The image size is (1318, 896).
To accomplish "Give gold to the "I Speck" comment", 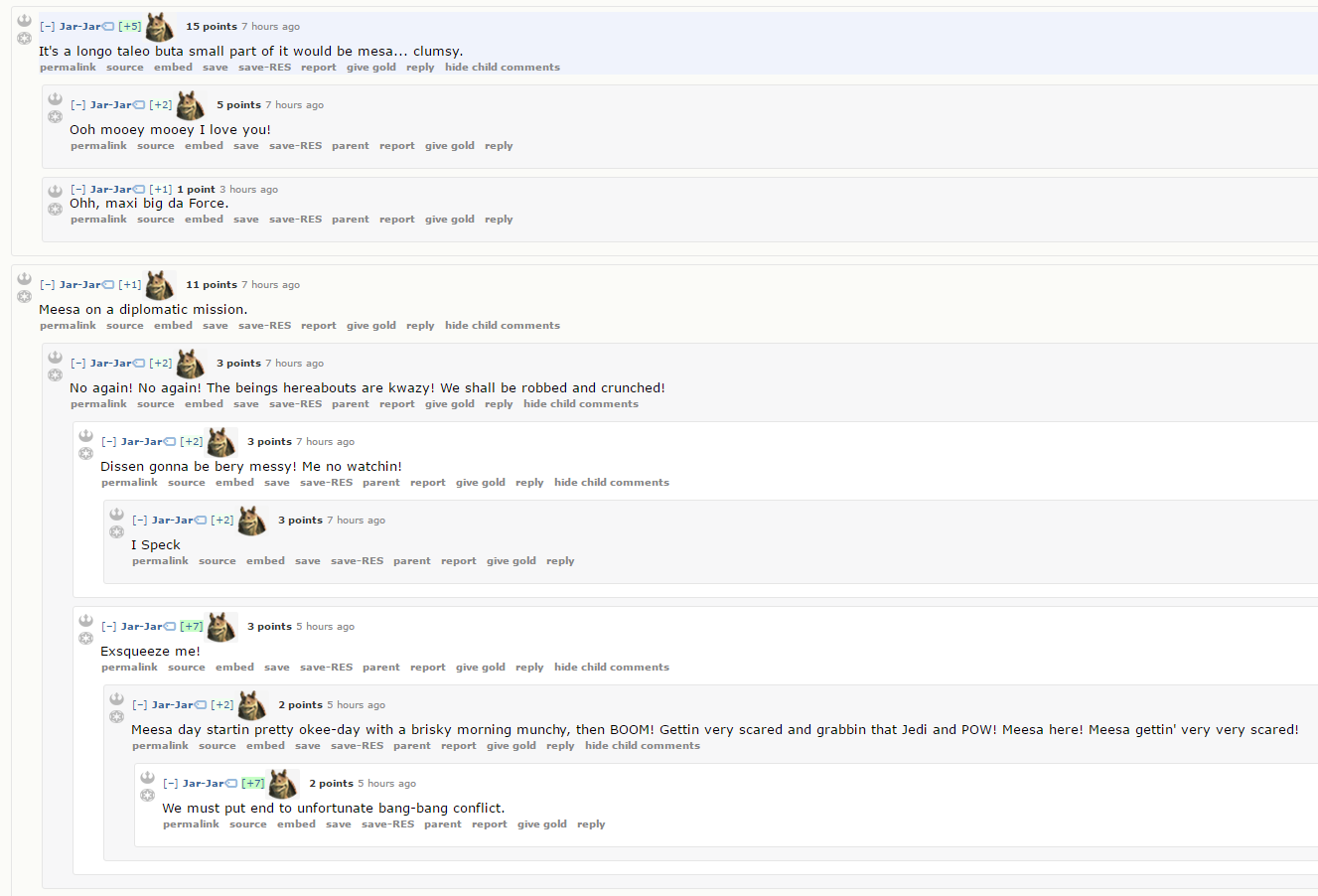I will [x=512, y=561].
